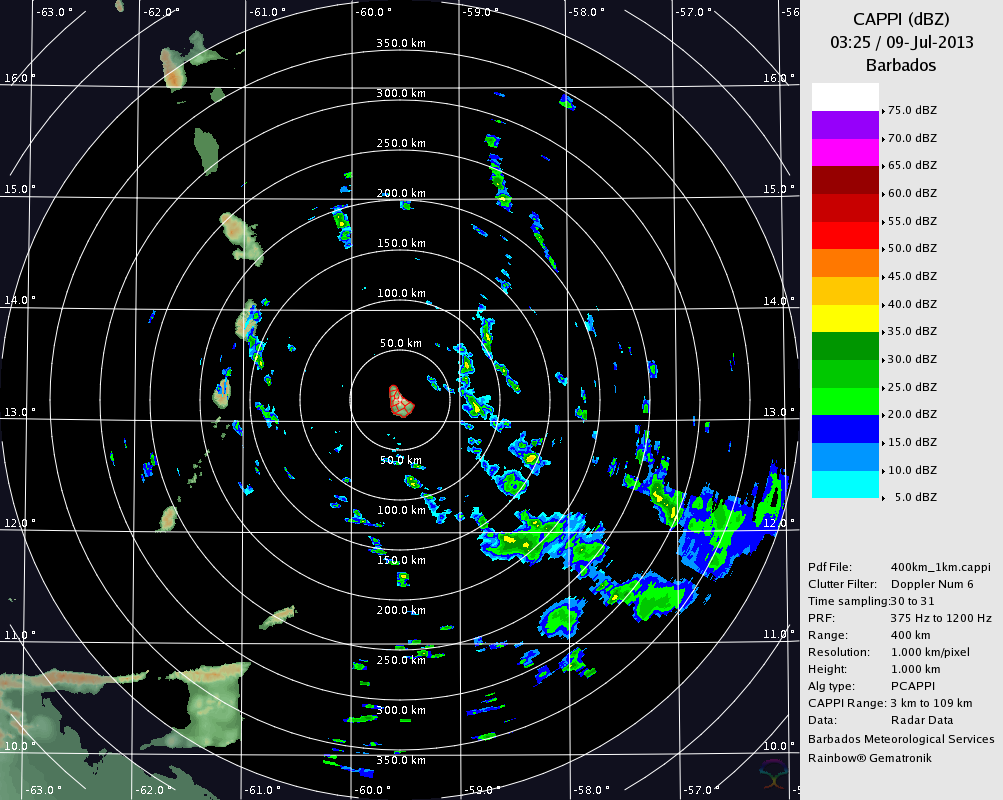Select the cyan 5.0 dBZ legend color
Viewport: 1003px width, 800px height.
pos(845,484)
